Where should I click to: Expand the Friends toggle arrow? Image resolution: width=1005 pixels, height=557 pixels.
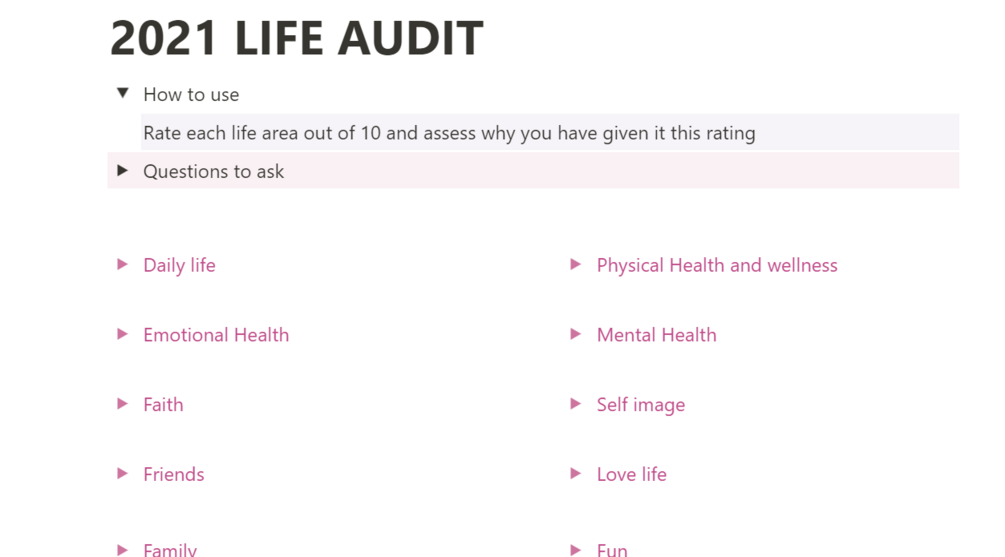pos(122,474)
